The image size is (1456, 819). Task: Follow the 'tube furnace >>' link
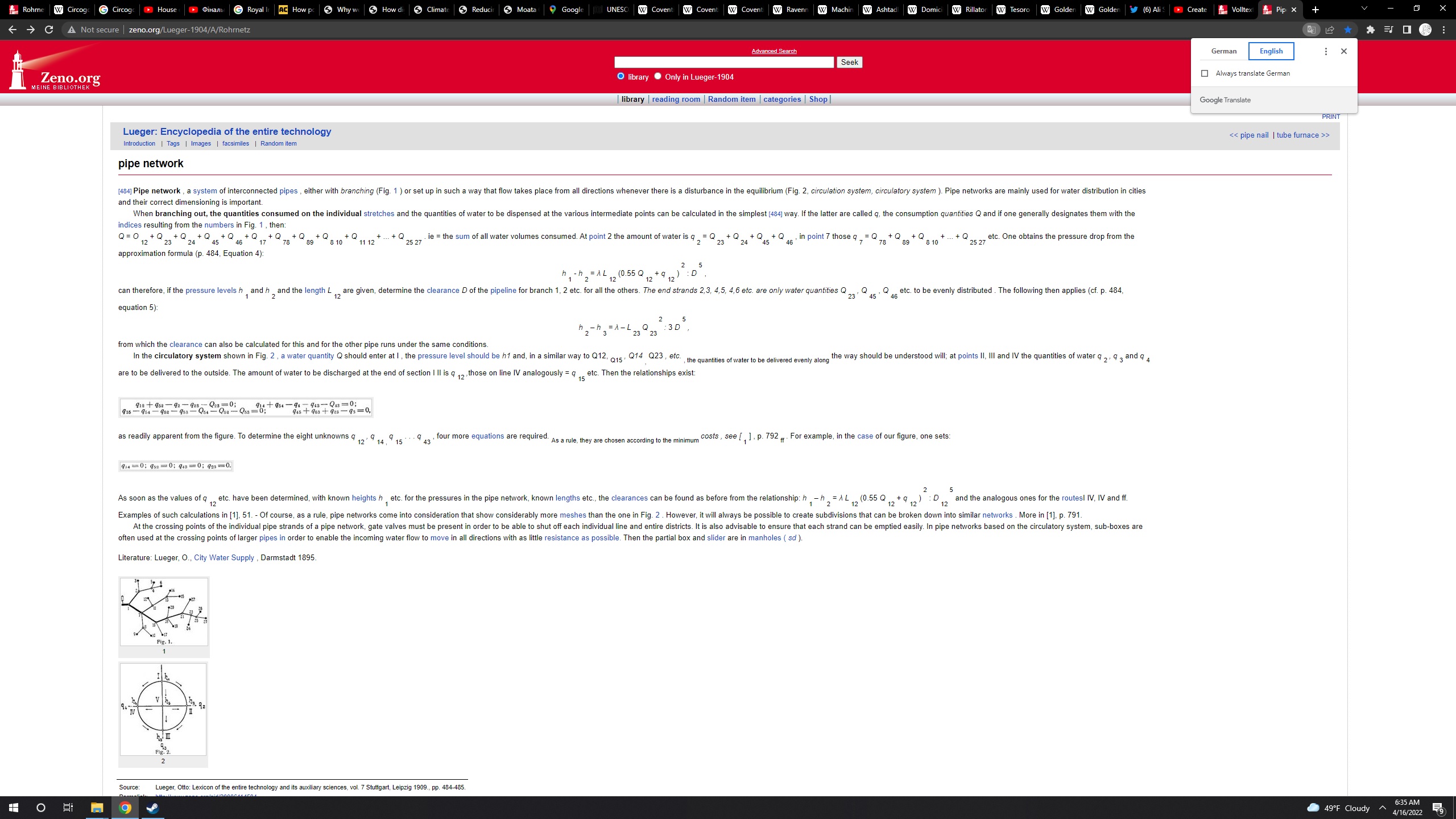click(1302, 135)
